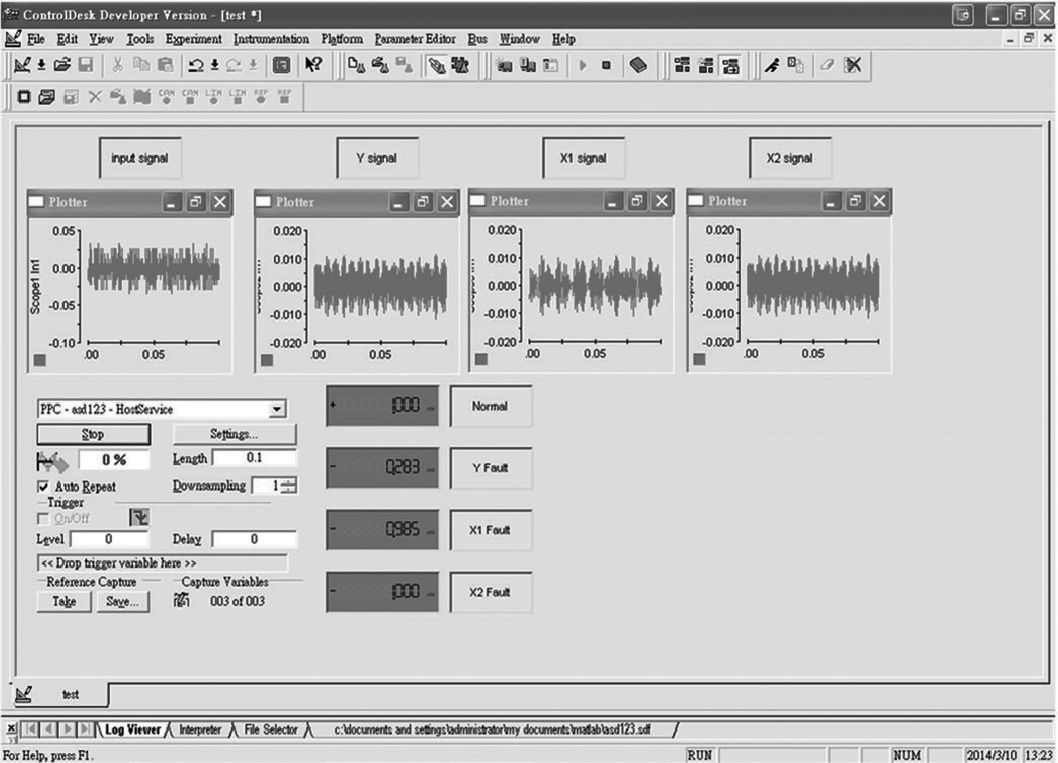Click the falling edge trigger slope icon
Image resolution: width=1058 pixels, height=763 pixels.
(x=136, y=517)
